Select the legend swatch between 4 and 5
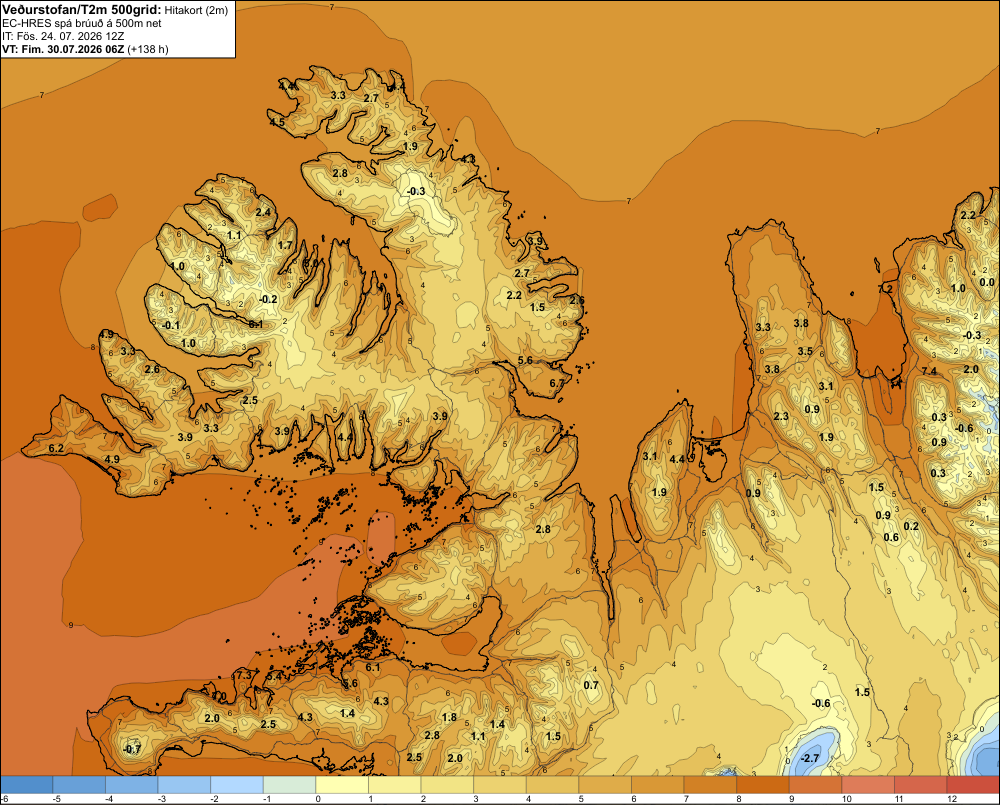 click(x=553, y=785)
